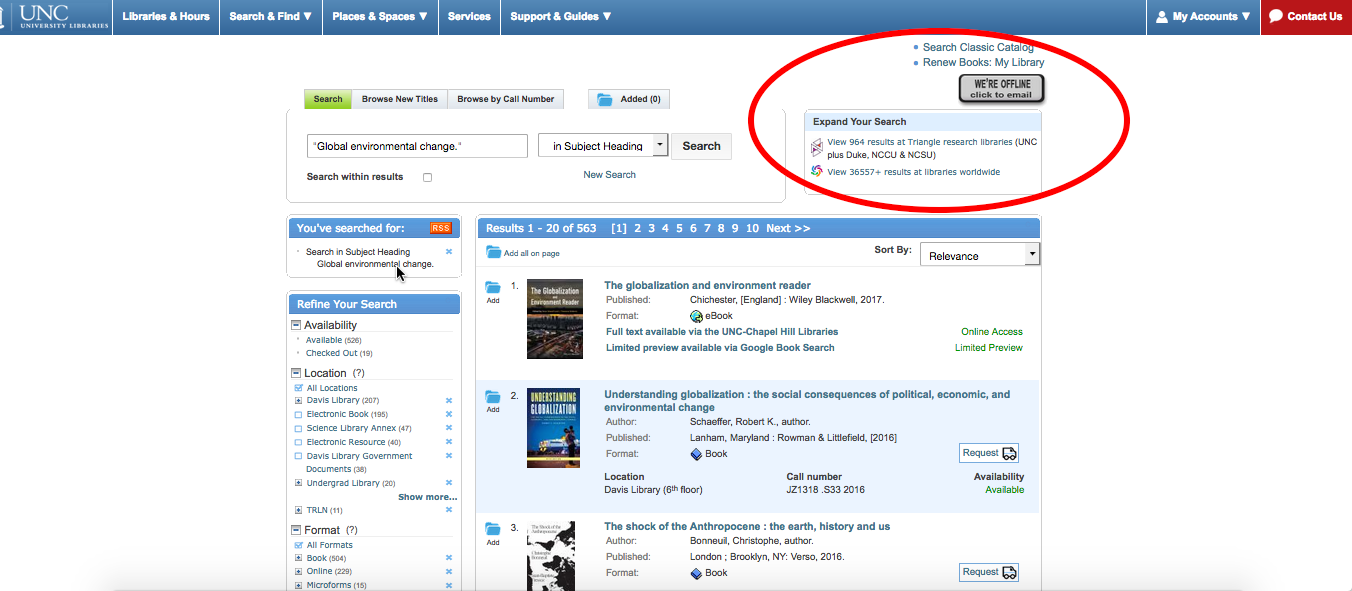Open the Support & Guides menu
Screen dimensions: 1352x591
point(561,16)
